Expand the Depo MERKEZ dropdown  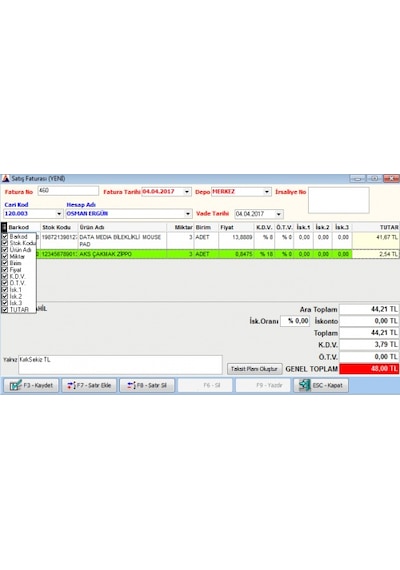point(267,192)
